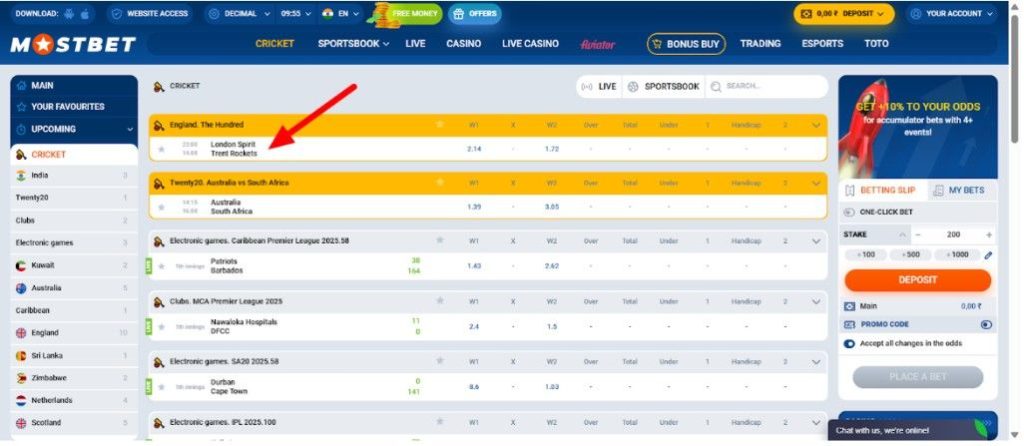
Task: Switch to the Sportsbook filter tab
Action: coord(664,86)
